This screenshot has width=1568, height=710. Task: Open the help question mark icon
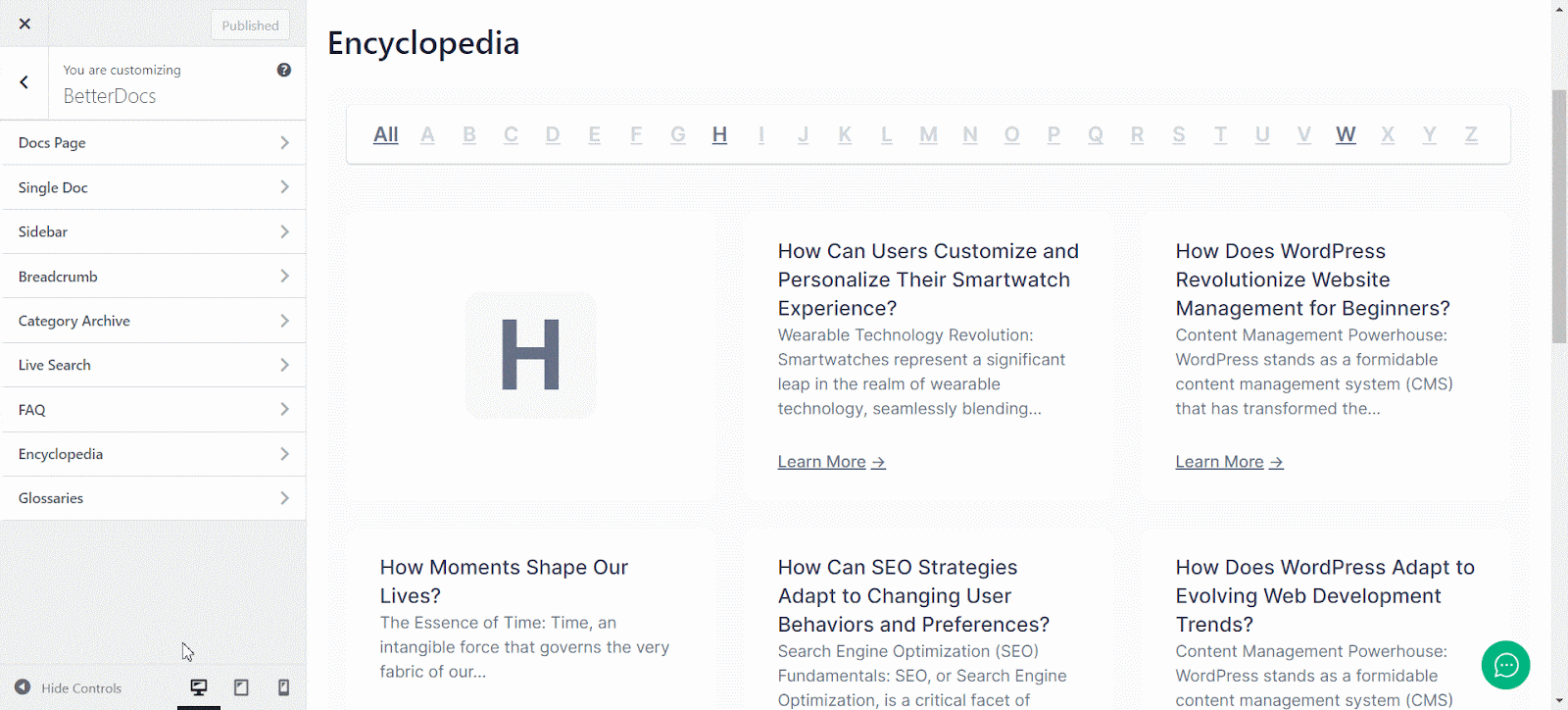pyautogui.click(x=283, y=69)
